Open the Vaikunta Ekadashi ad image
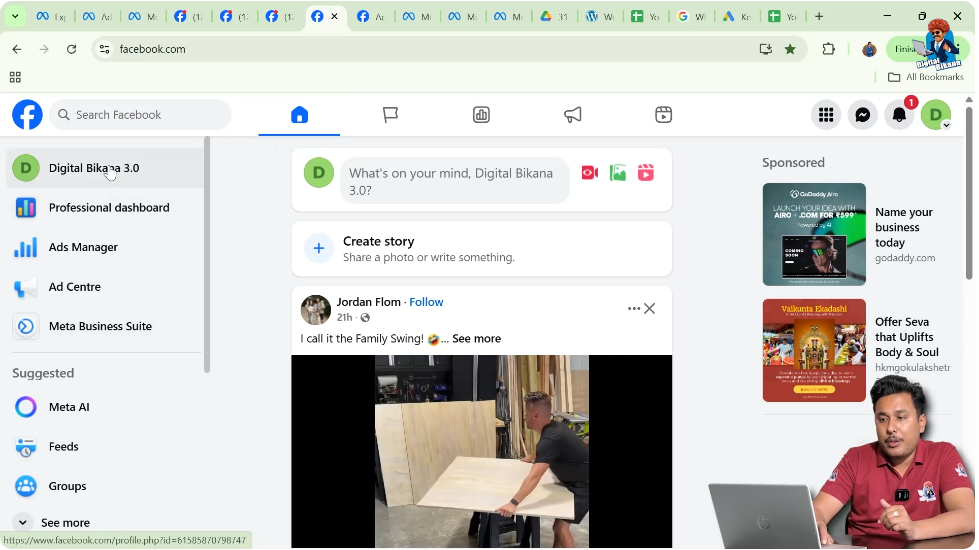The image size is (979, 550). click(x=814, y=350)
